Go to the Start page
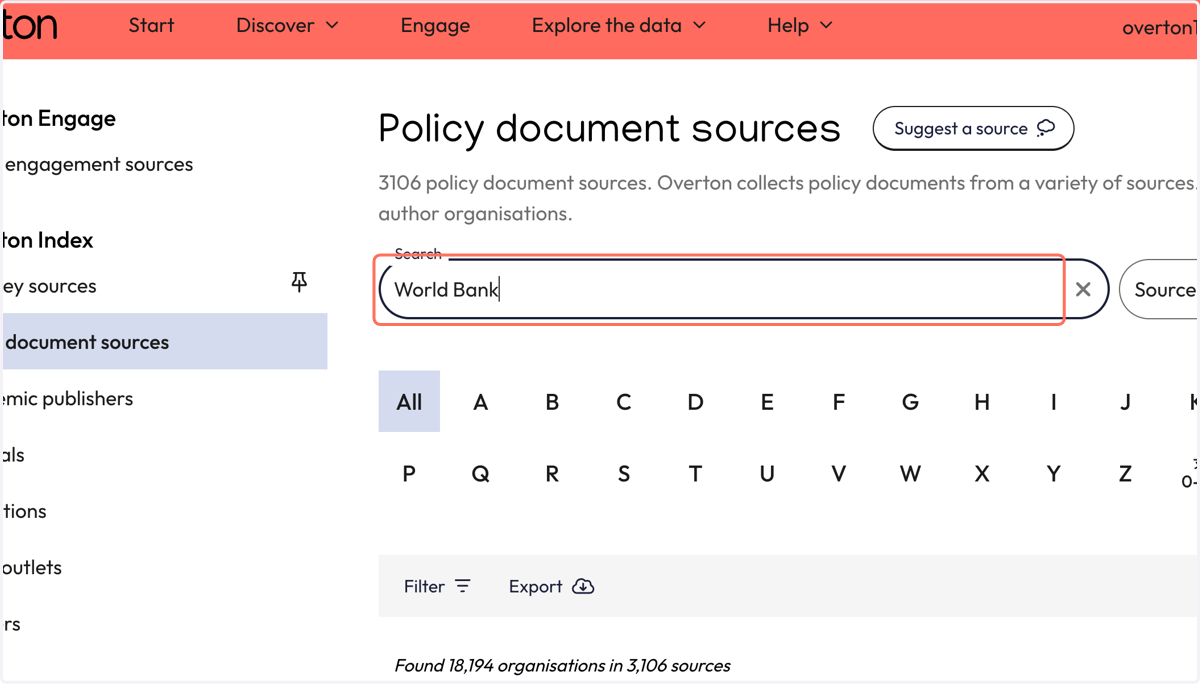 tap(151, 26)
